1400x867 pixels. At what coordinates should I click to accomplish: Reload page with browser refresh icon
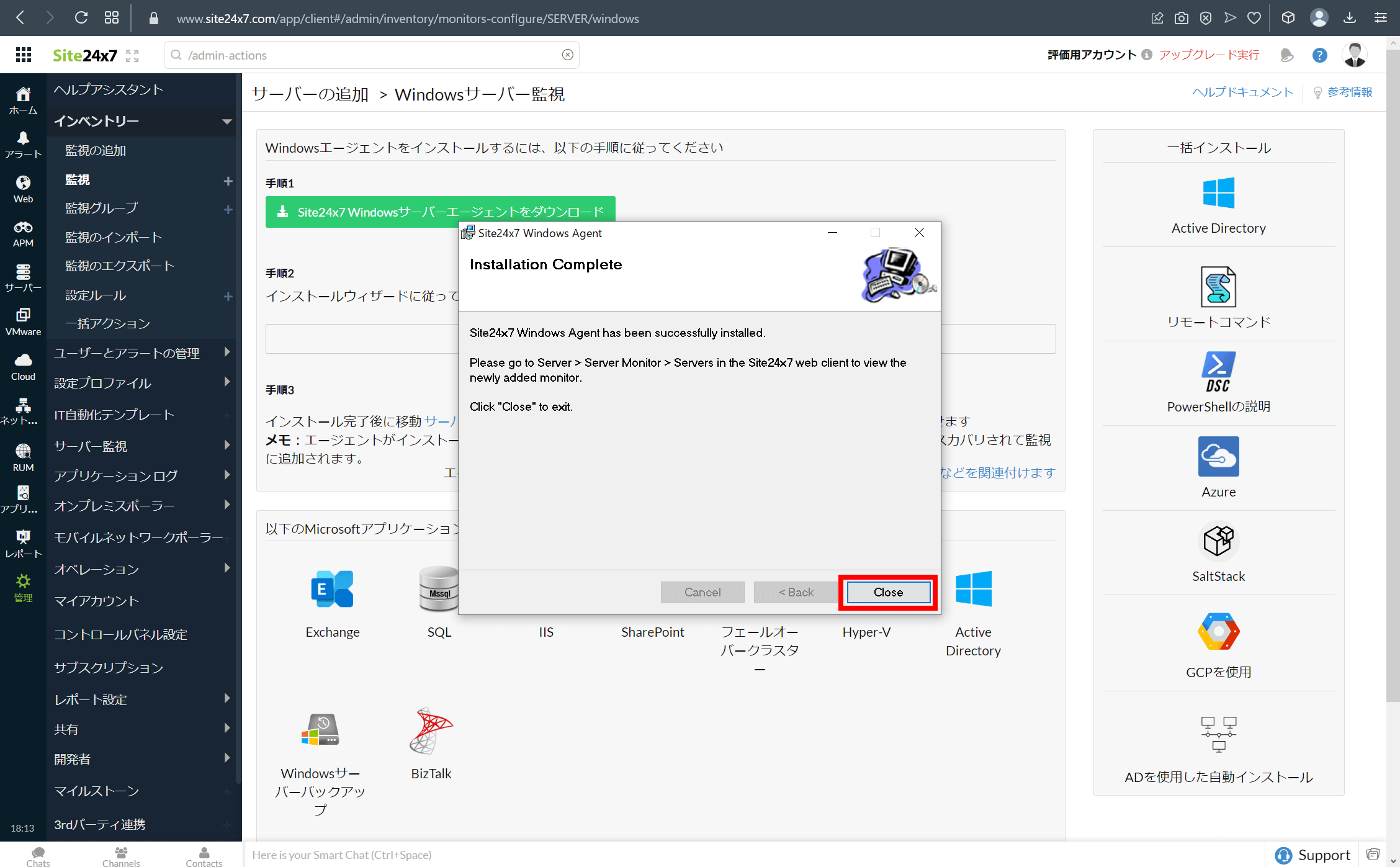pos(81,18)
